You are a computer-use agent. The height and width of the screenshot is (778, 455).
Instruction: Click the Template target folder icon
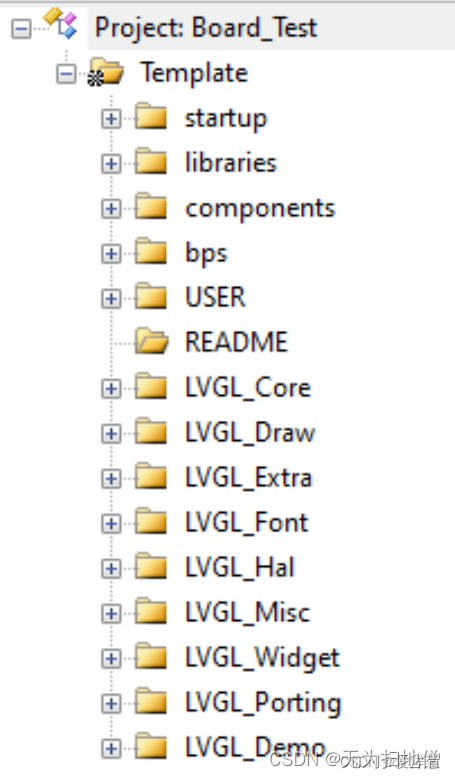105,72
